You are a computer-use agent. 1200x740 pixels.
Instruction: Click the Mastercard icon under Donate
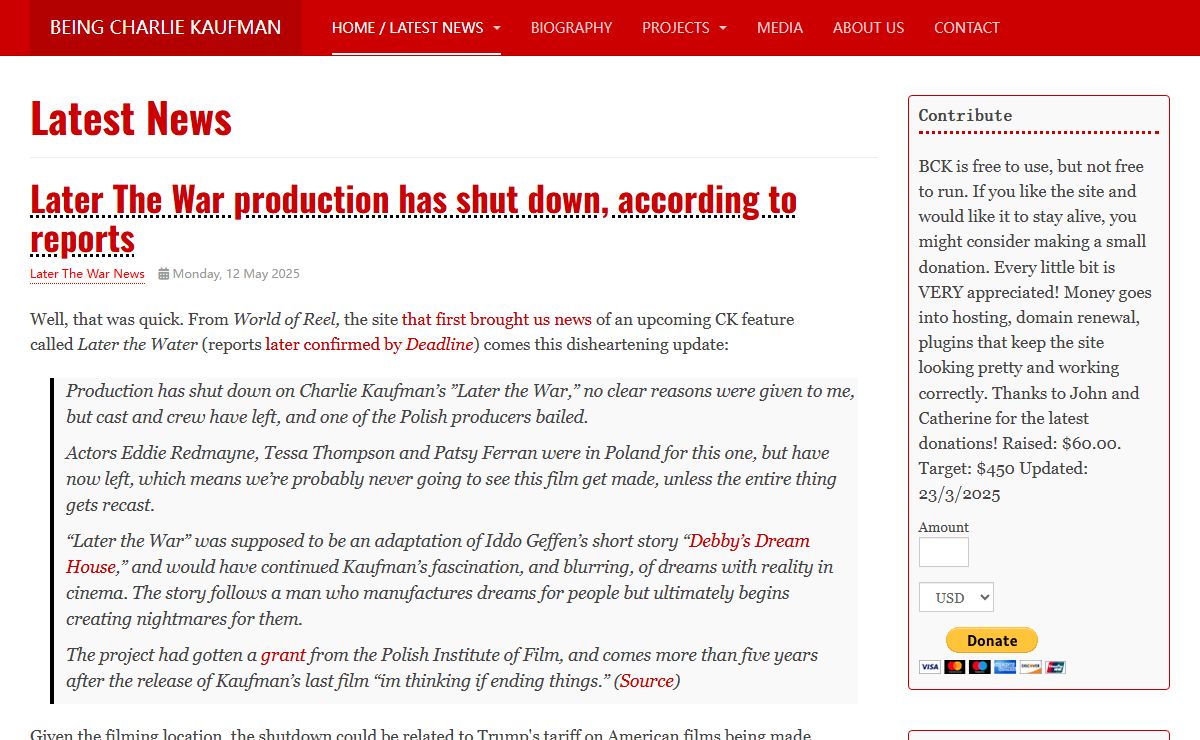point(955,667)
